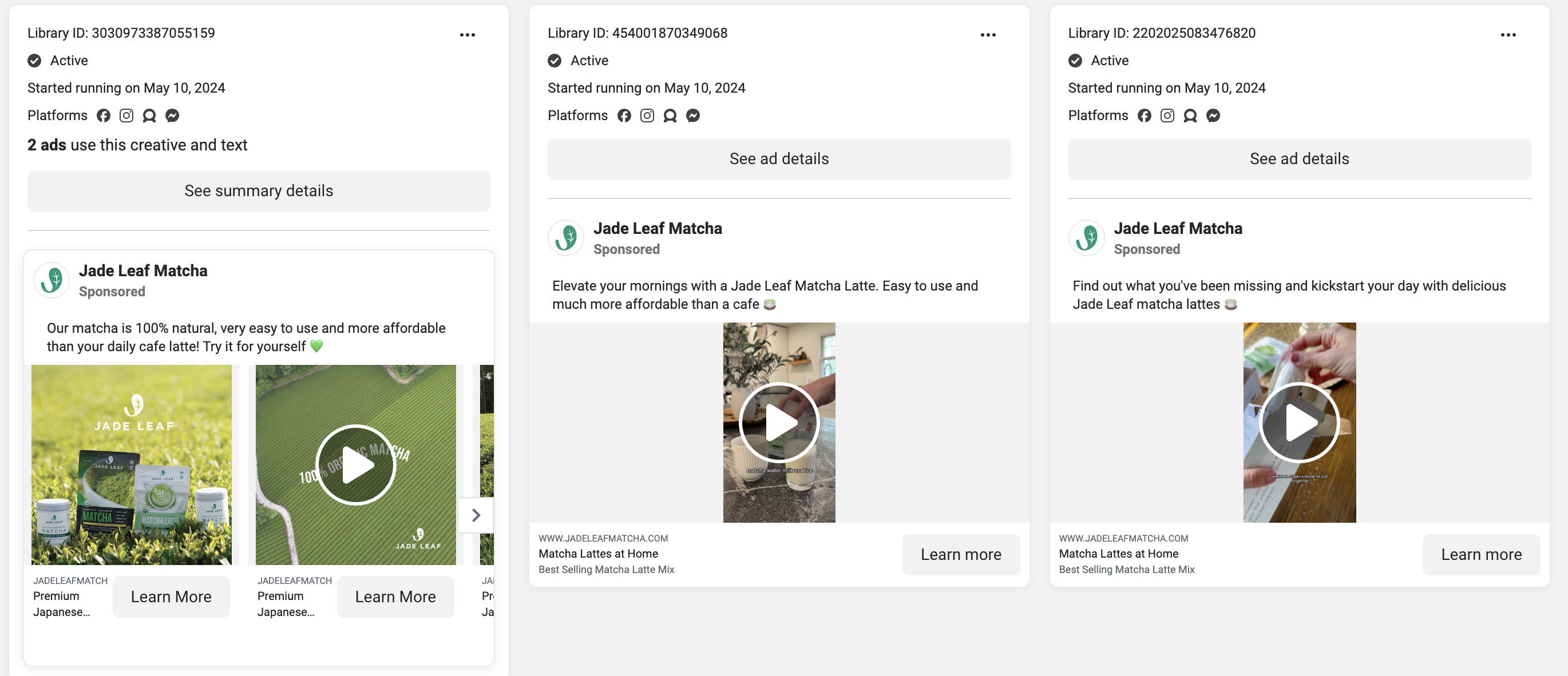Open three-dot menu for ad 2202025083476820
The image size is (1568, 676).
click(1508, 35)
